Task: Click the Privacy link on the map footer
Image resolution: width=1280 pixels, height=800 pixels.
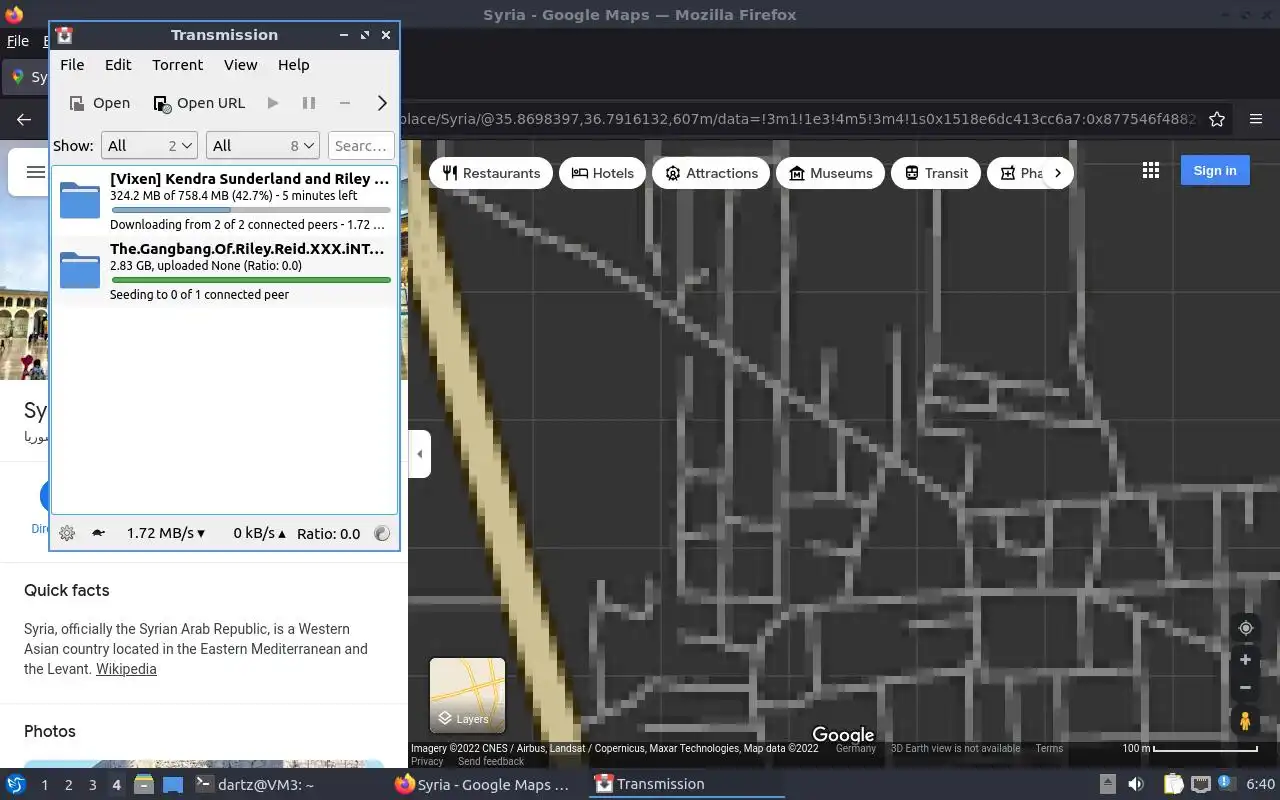Action: coord(427,761)
